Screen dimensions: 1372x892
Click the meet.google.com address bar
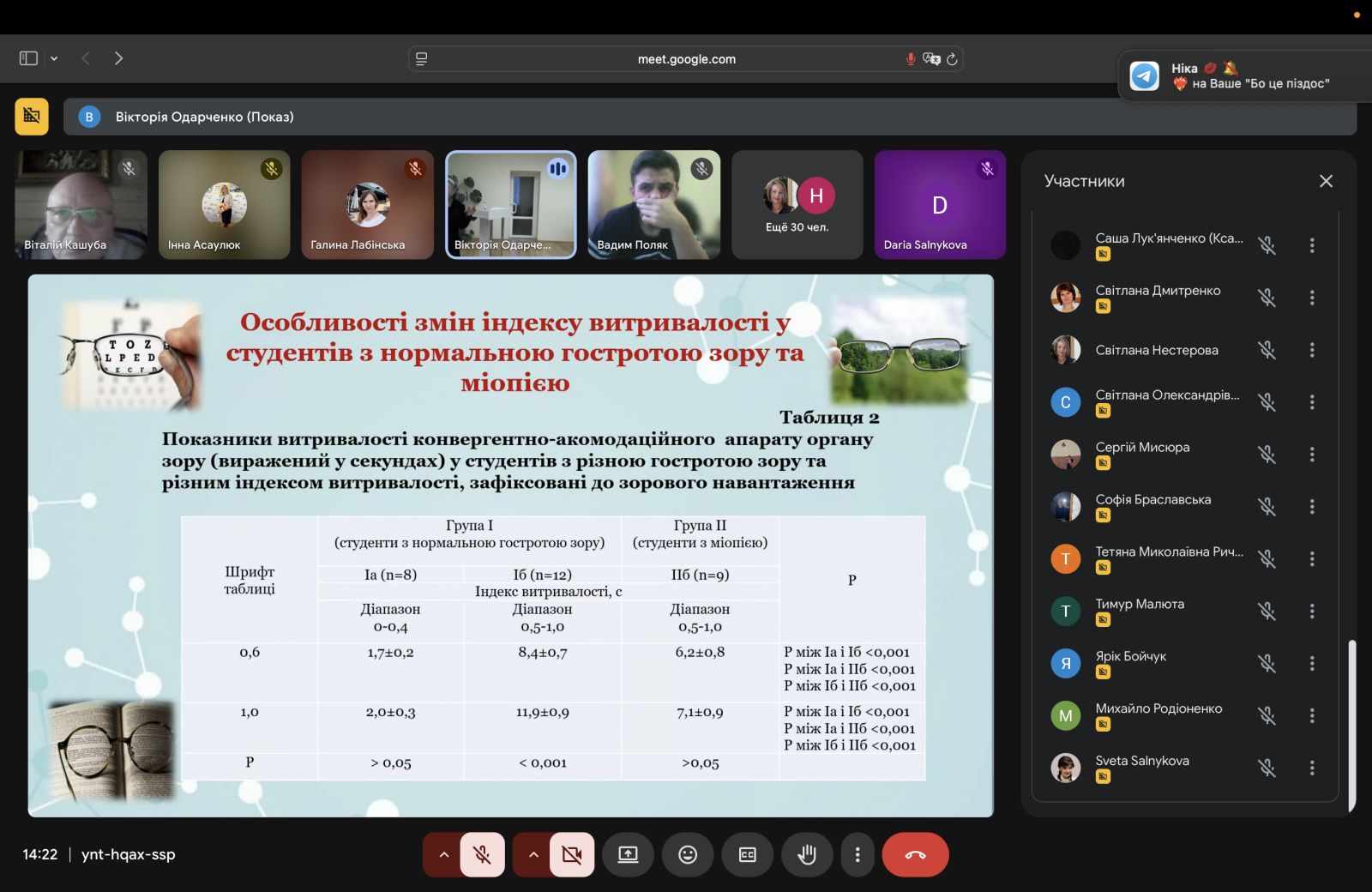click(686, 59)
